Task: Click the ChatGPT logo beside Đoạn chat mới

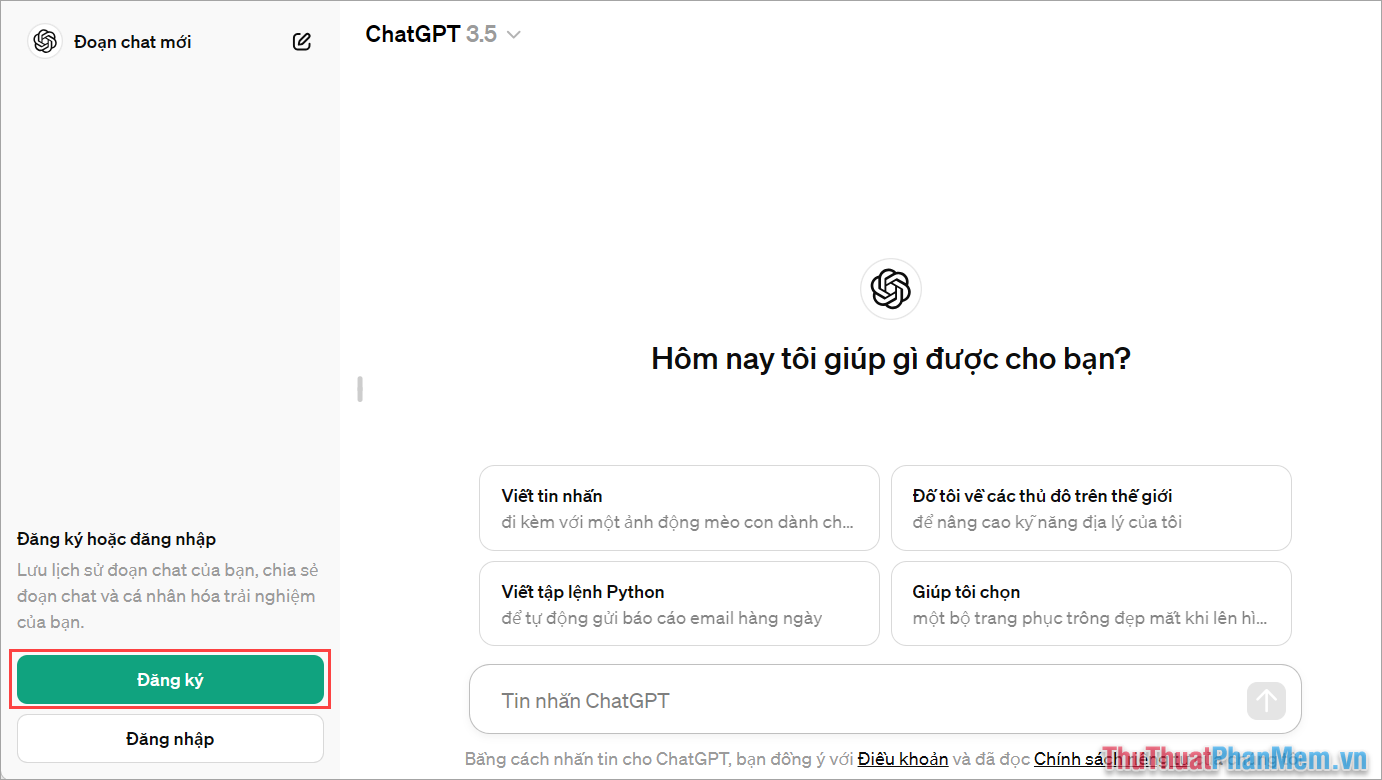Action: 45,41
